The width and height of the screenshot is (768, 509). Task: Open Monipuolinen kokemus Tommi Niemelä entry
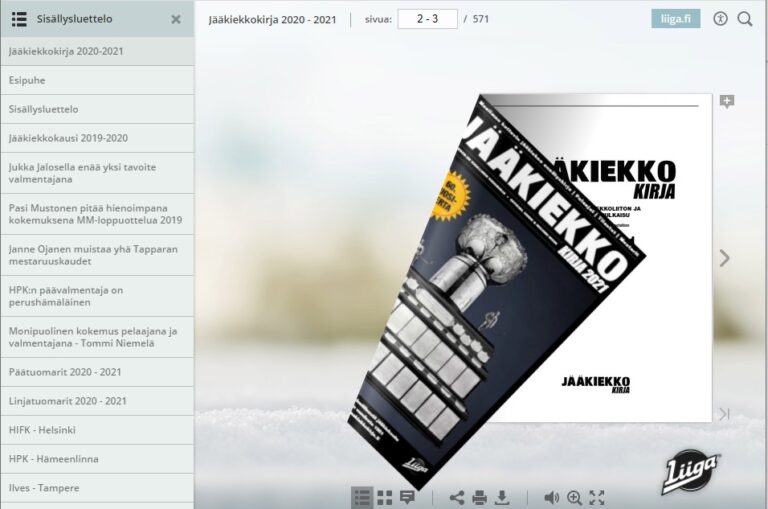(97, 337)
